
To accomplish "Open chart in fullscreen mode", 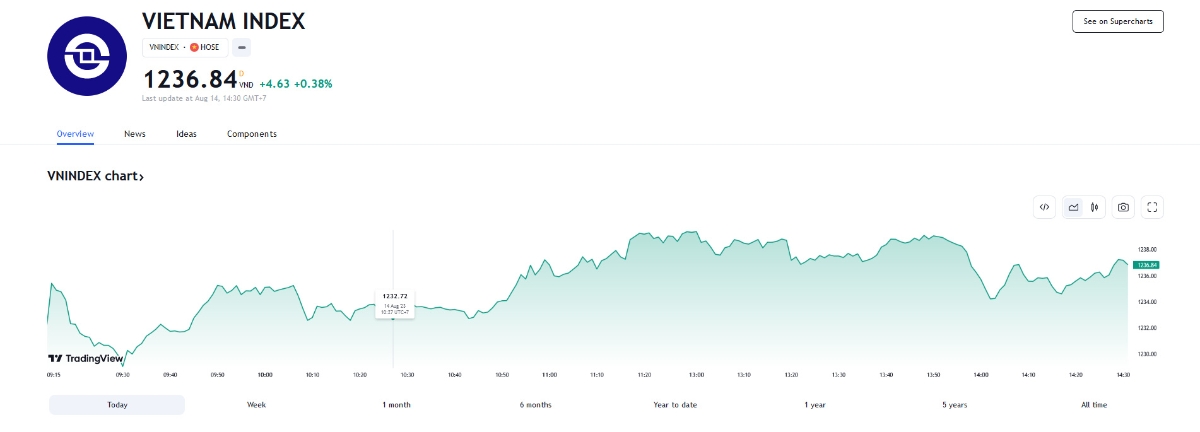I will (1152, 207).
